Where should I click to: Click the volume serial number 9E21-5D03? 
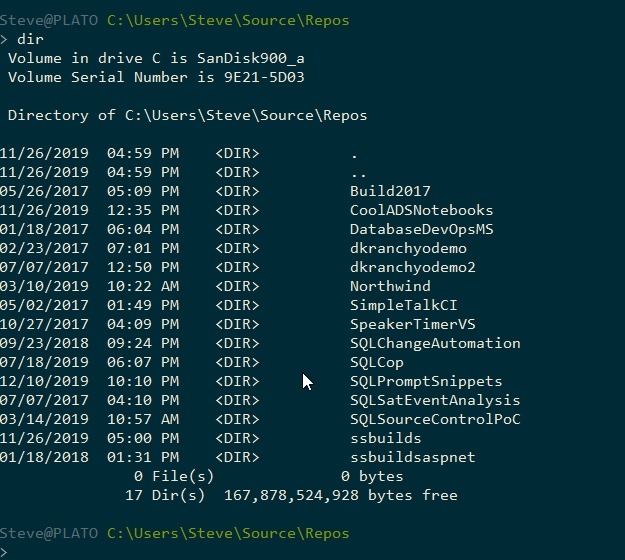pos(263,77)
